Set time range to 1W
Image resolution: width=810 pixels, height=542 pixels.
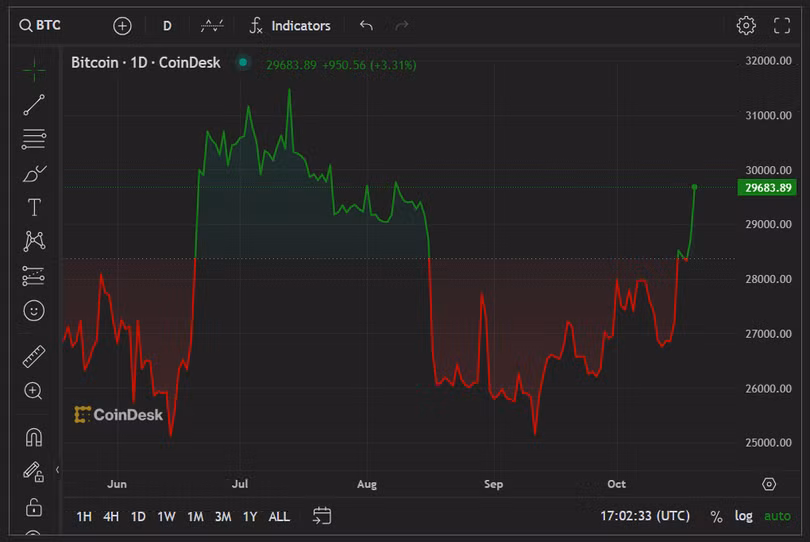(166, 516)
